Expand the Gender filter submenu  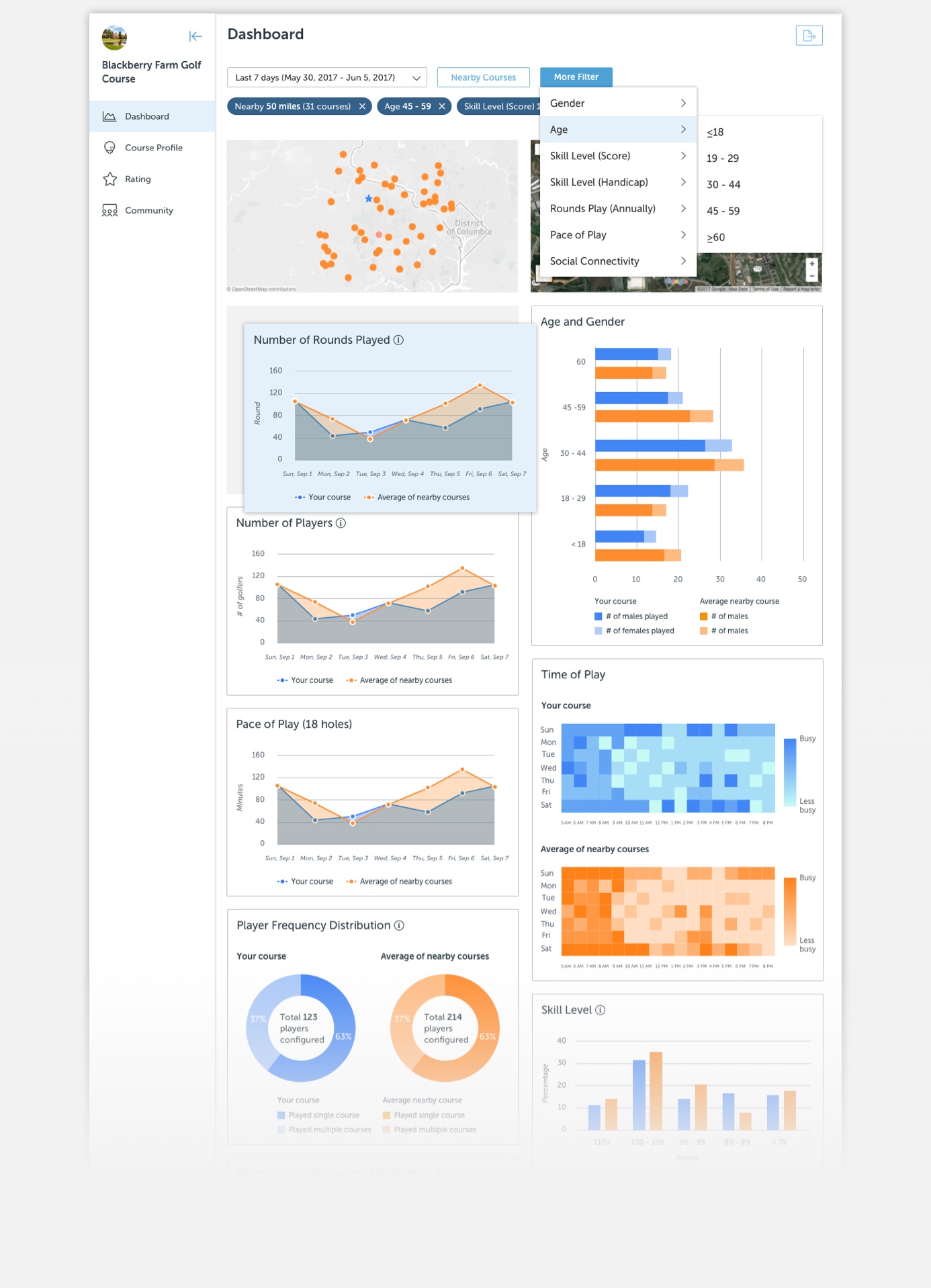pyautogui.click(x=617, y=103)
